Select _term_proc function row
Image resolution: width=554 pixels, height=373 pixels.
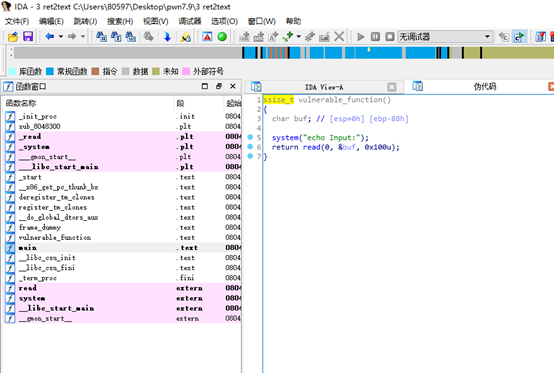coord(123,278)
